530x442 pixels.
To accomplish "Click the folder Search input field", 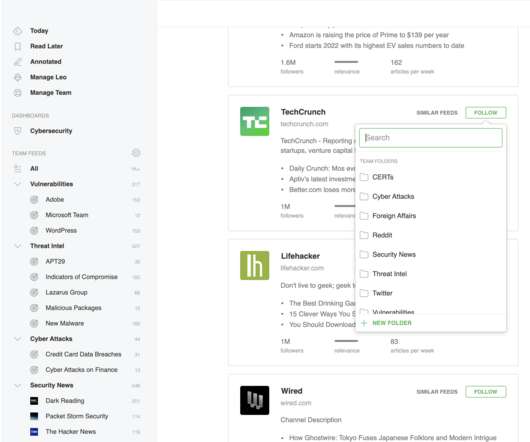I will (x=431, y=138).
